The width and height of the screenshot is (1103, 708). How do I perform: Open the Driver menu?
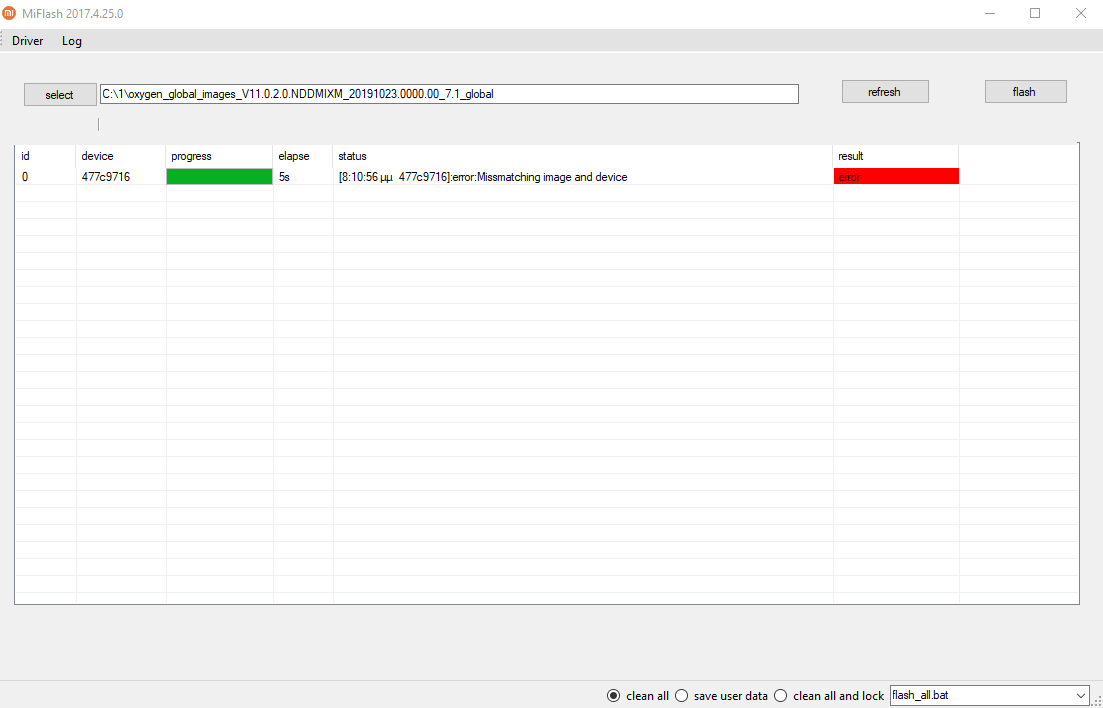(27, 41)
